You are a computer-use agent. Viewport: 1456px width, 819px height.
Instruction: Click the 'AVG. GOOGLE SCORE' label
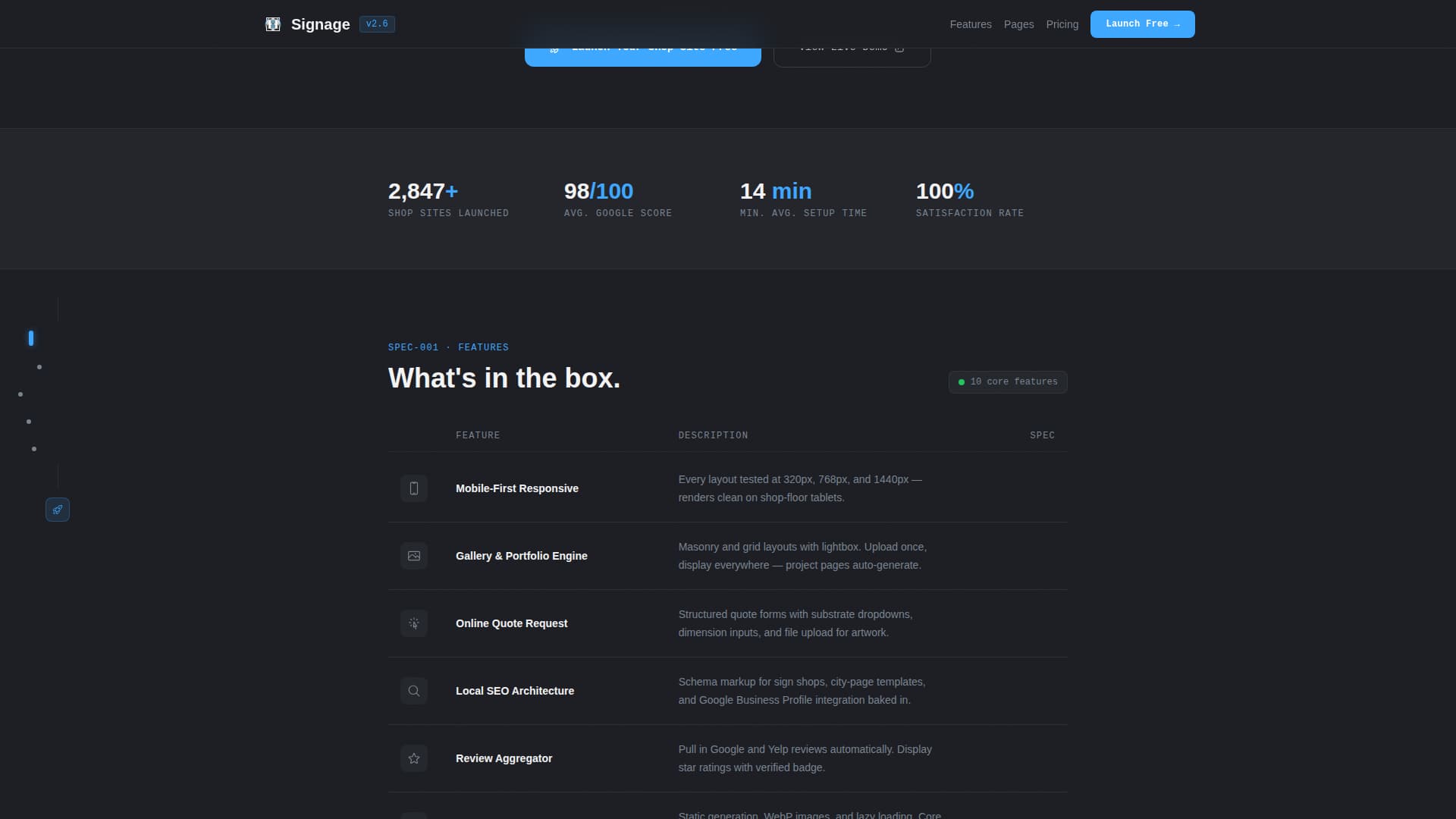click(618, 213)
